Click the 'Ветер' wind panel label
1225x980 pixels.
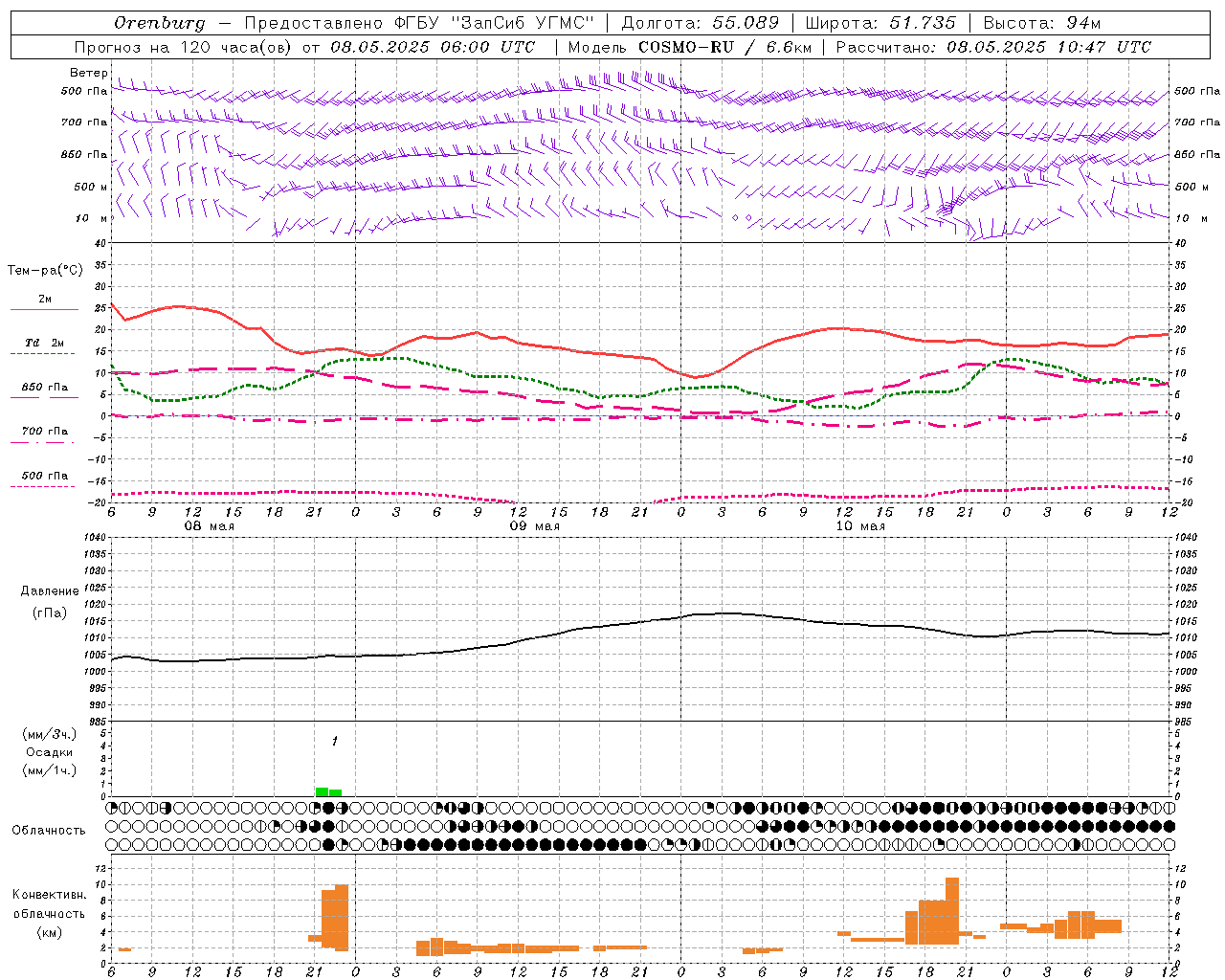87,73
